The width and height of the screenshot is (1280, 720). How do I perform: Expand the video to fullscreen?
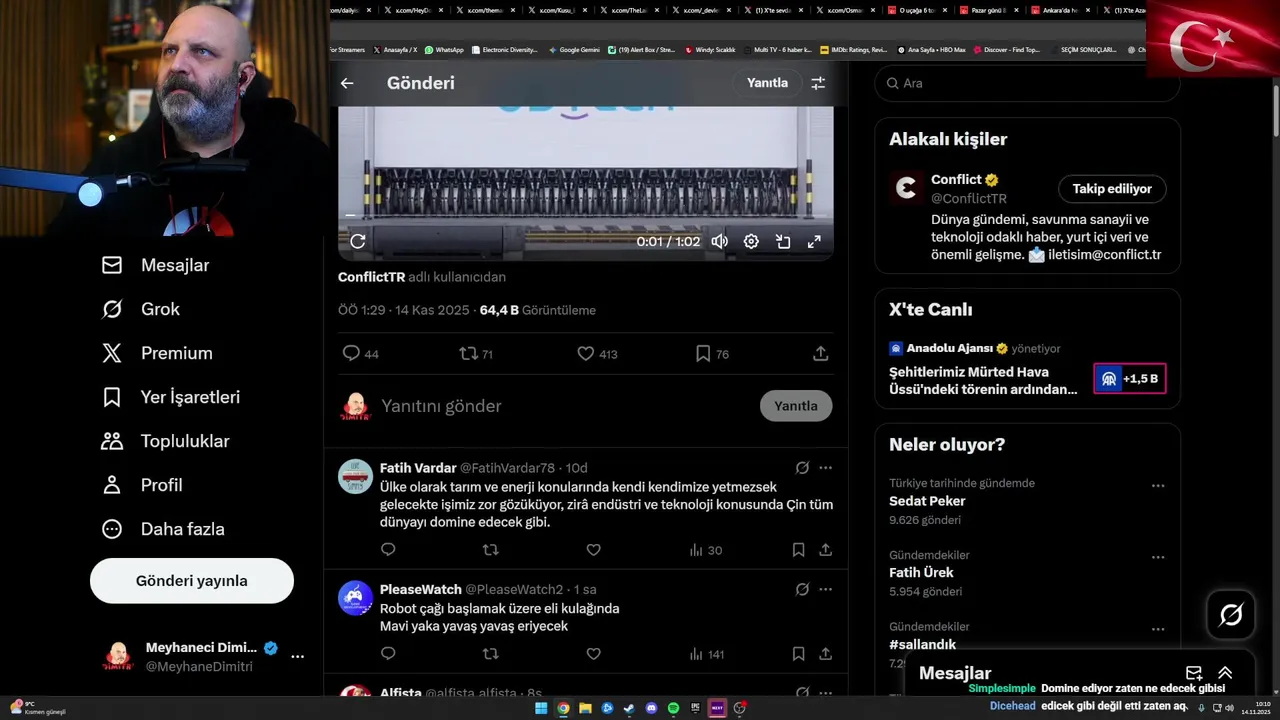coord(814,241)
